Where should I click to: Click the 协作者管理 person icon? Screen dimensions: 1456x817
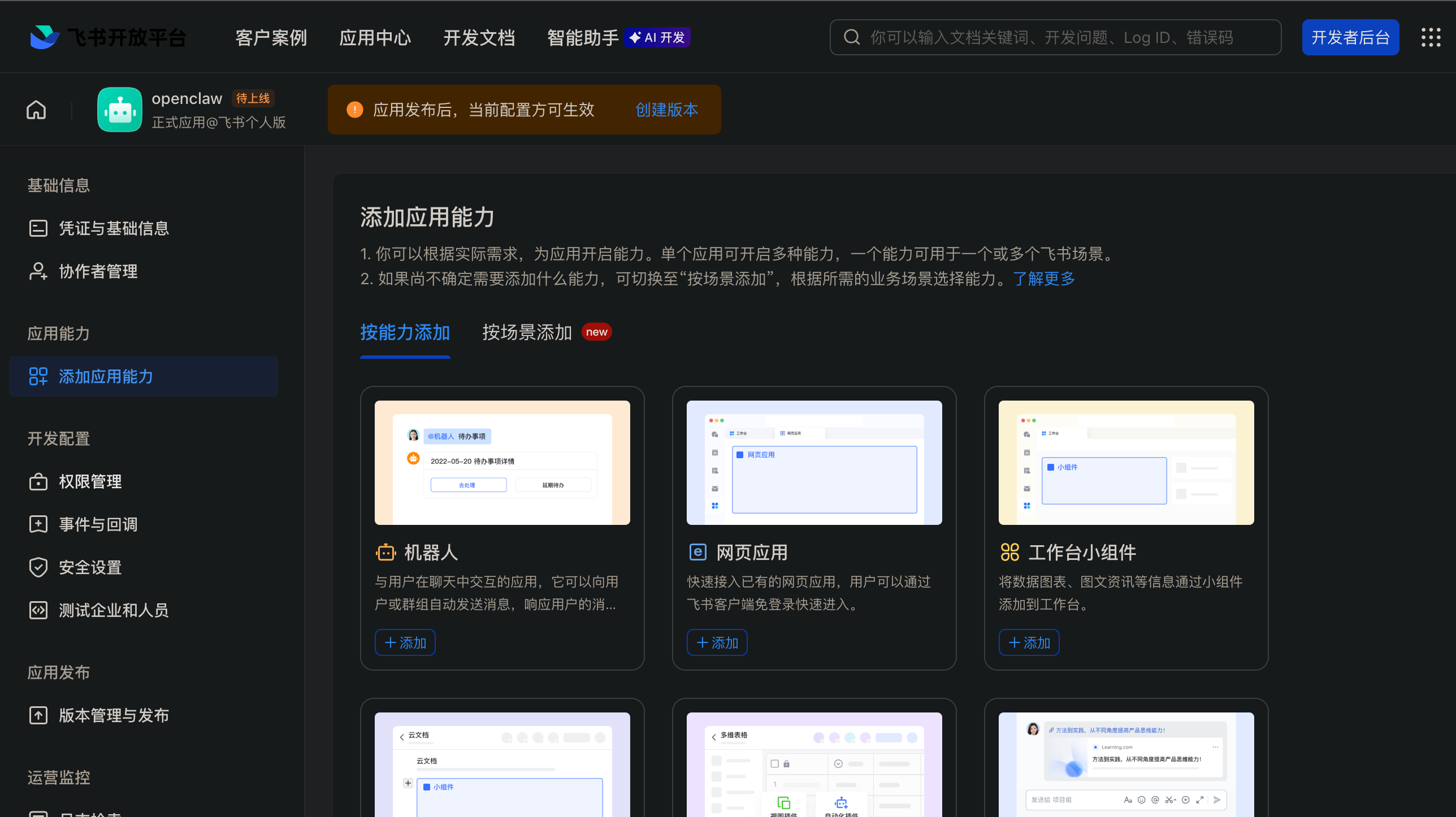pos(38,271)
